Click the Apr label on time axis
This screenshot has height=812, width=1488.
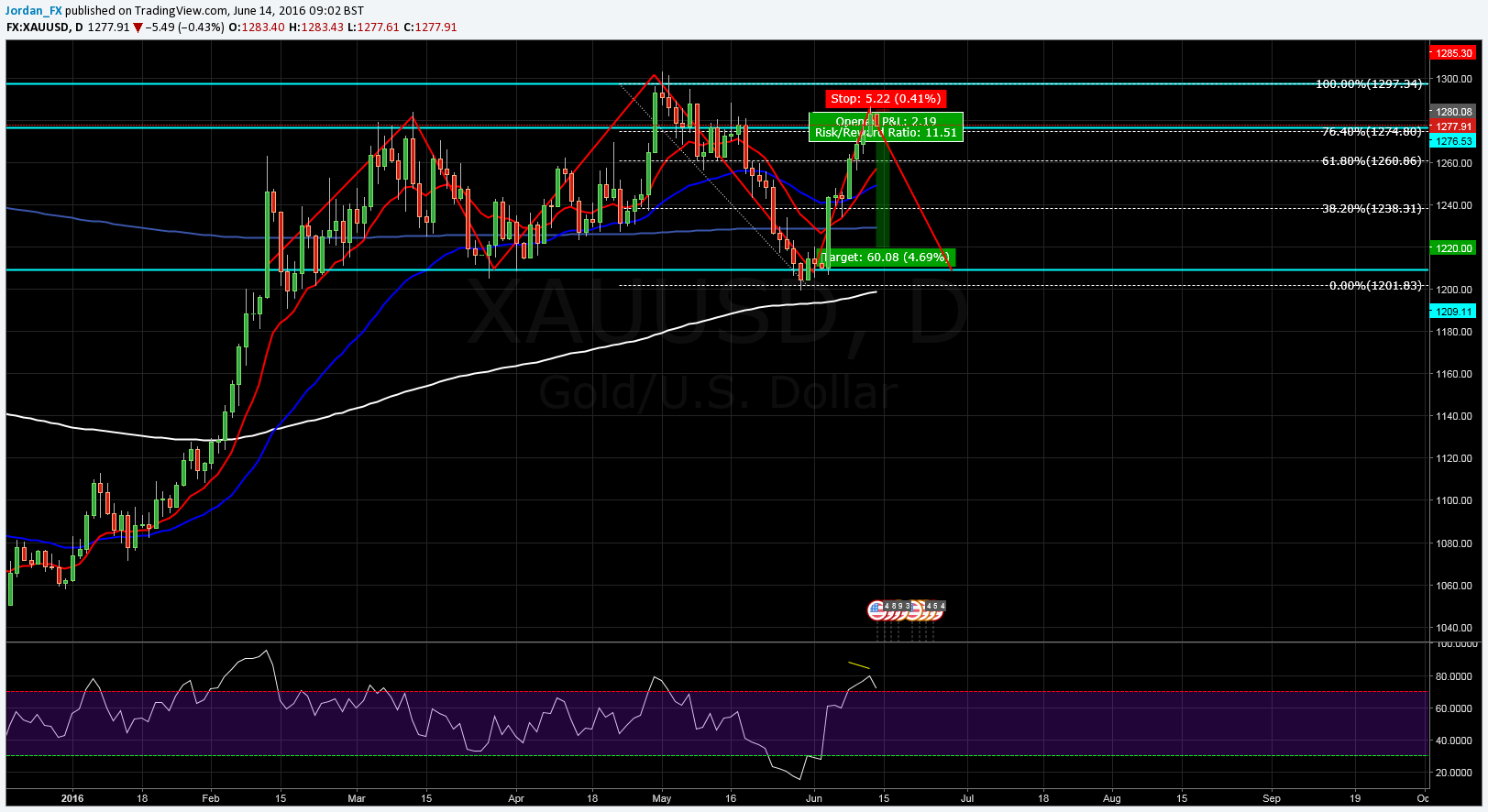[516, 798]
